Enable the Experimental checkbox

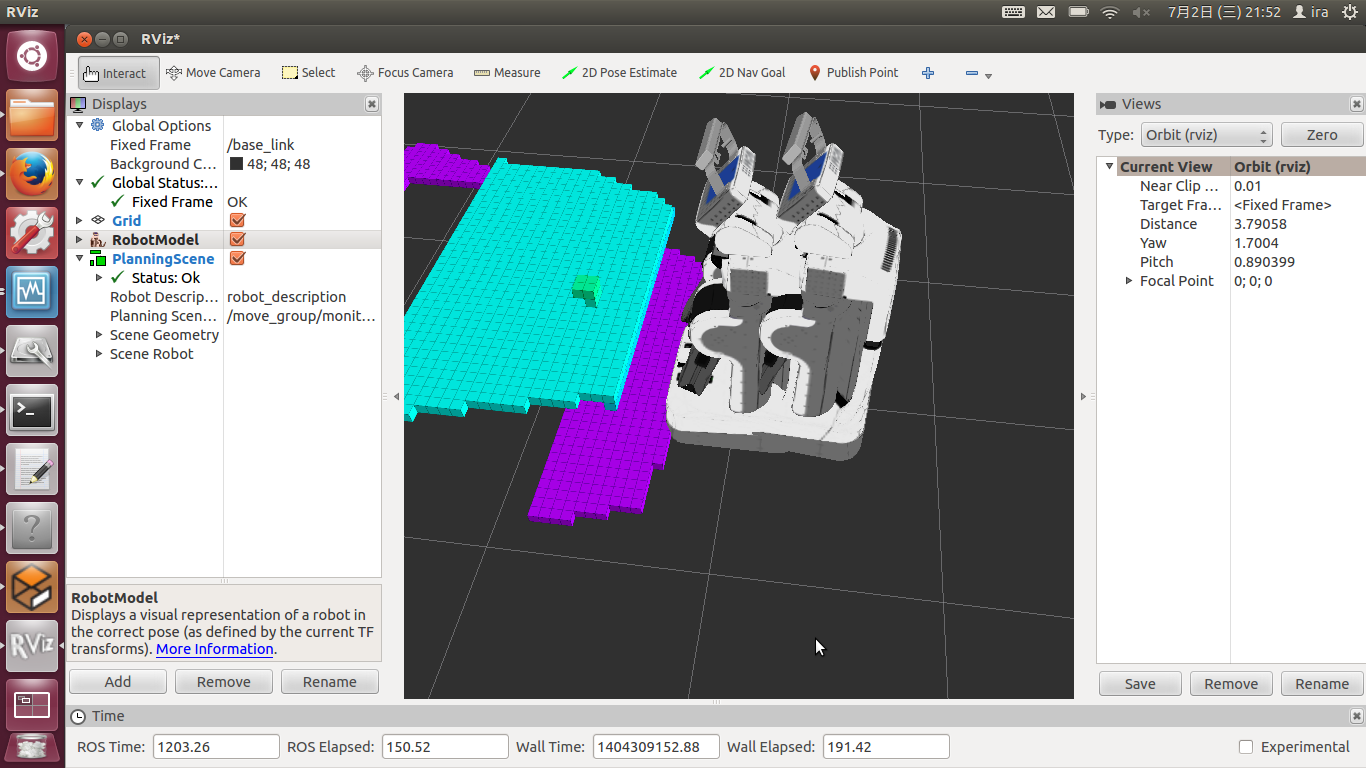(1246, 747)
